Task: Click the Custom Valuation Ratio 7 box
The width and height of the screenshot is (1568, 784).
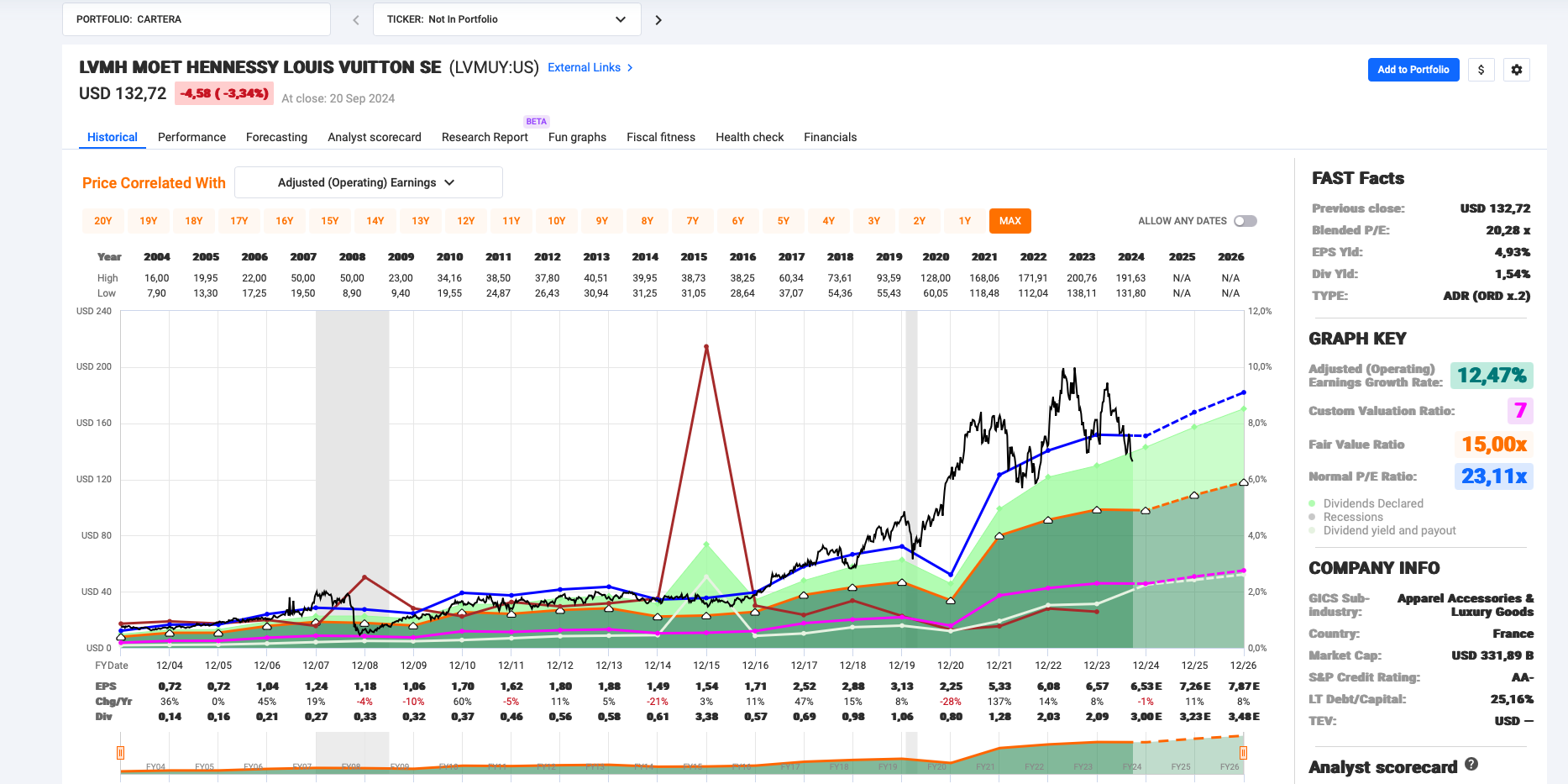Action: point(1520,411)
